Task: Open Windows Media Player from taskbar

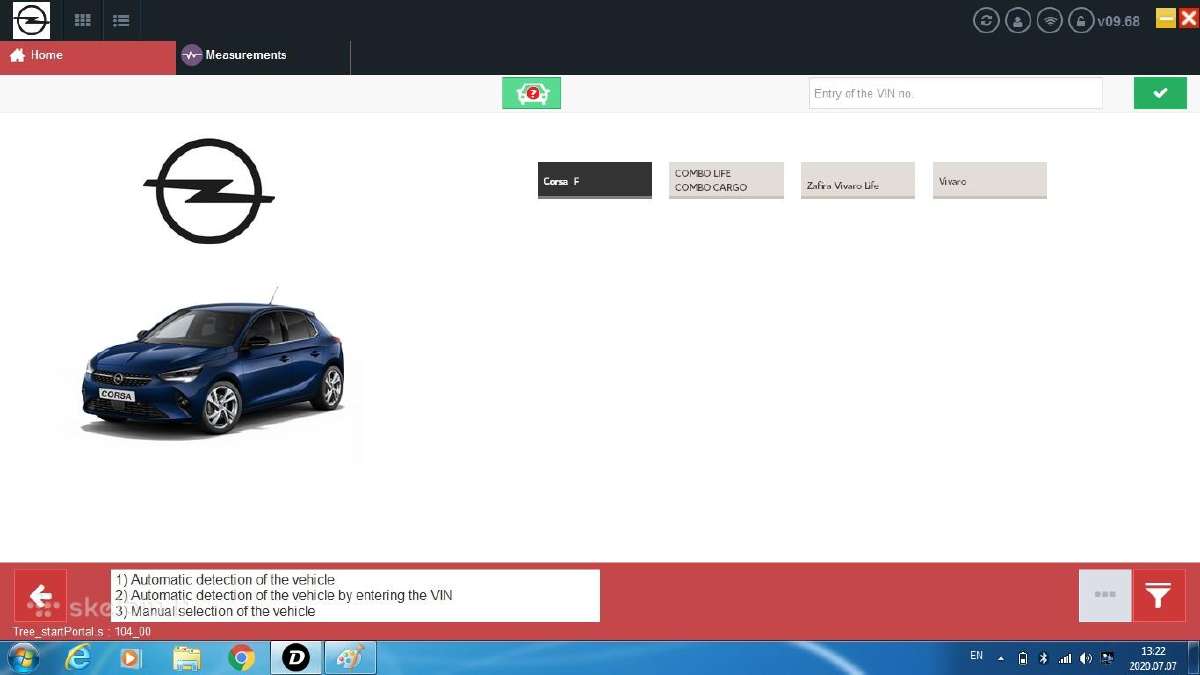Action: [131, 658]
